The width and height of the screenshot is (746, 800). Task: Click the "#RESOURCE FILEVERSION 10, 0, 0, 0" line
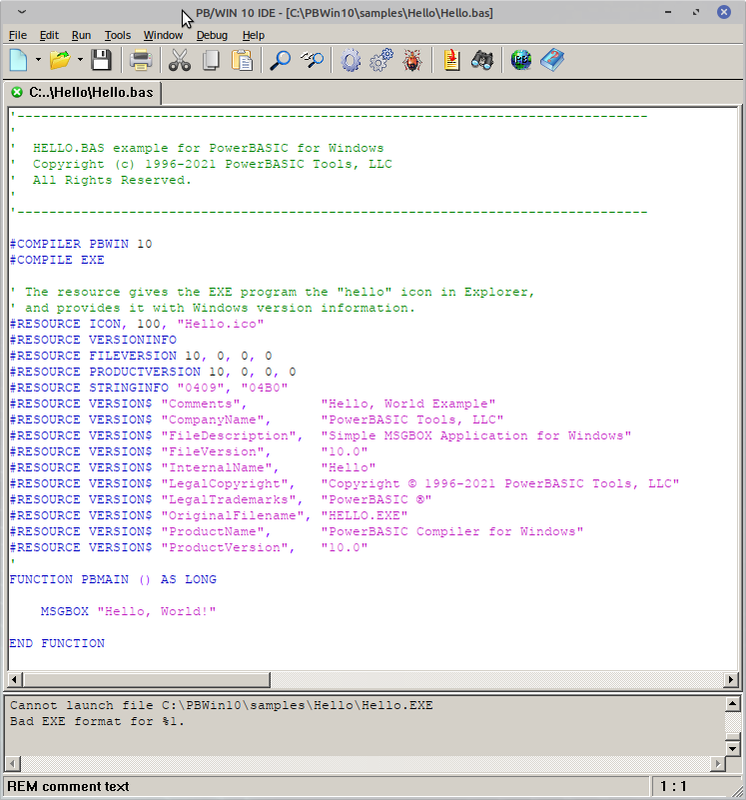[x=141, y=356]
